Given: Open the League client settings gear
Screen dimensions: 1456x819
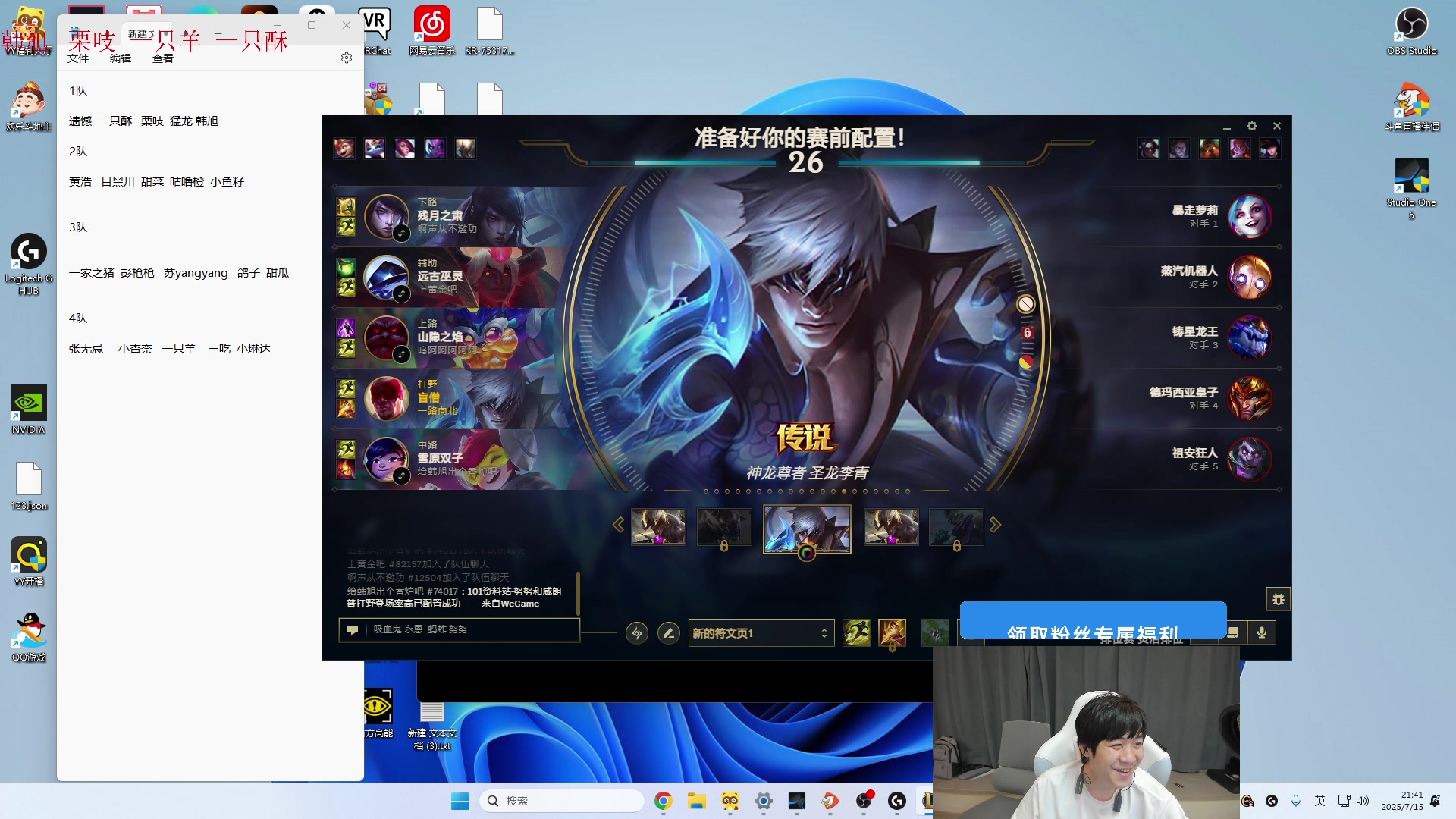Looking at the screenshot, I should 1252,126.
